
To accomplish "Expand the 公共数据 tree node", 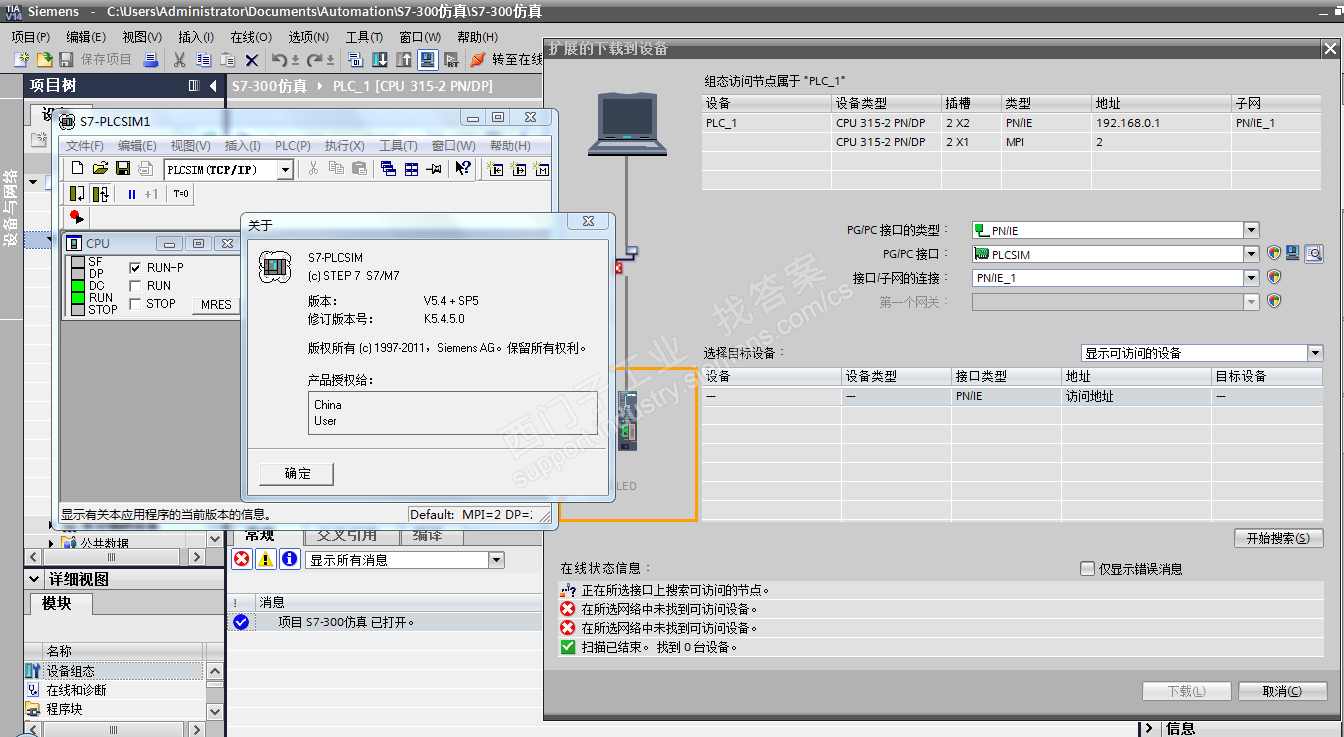I will (52, 543).
